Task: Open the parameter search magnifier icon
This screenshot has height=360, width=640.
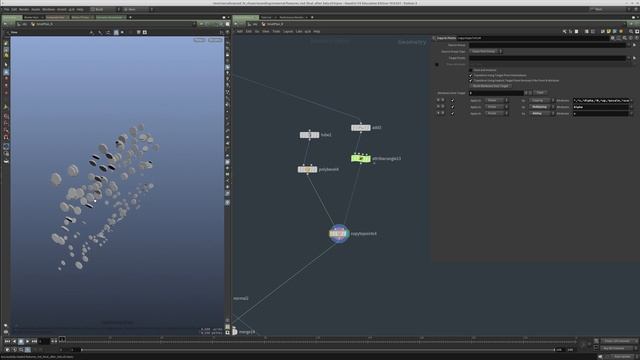Action: pos(624,38)
